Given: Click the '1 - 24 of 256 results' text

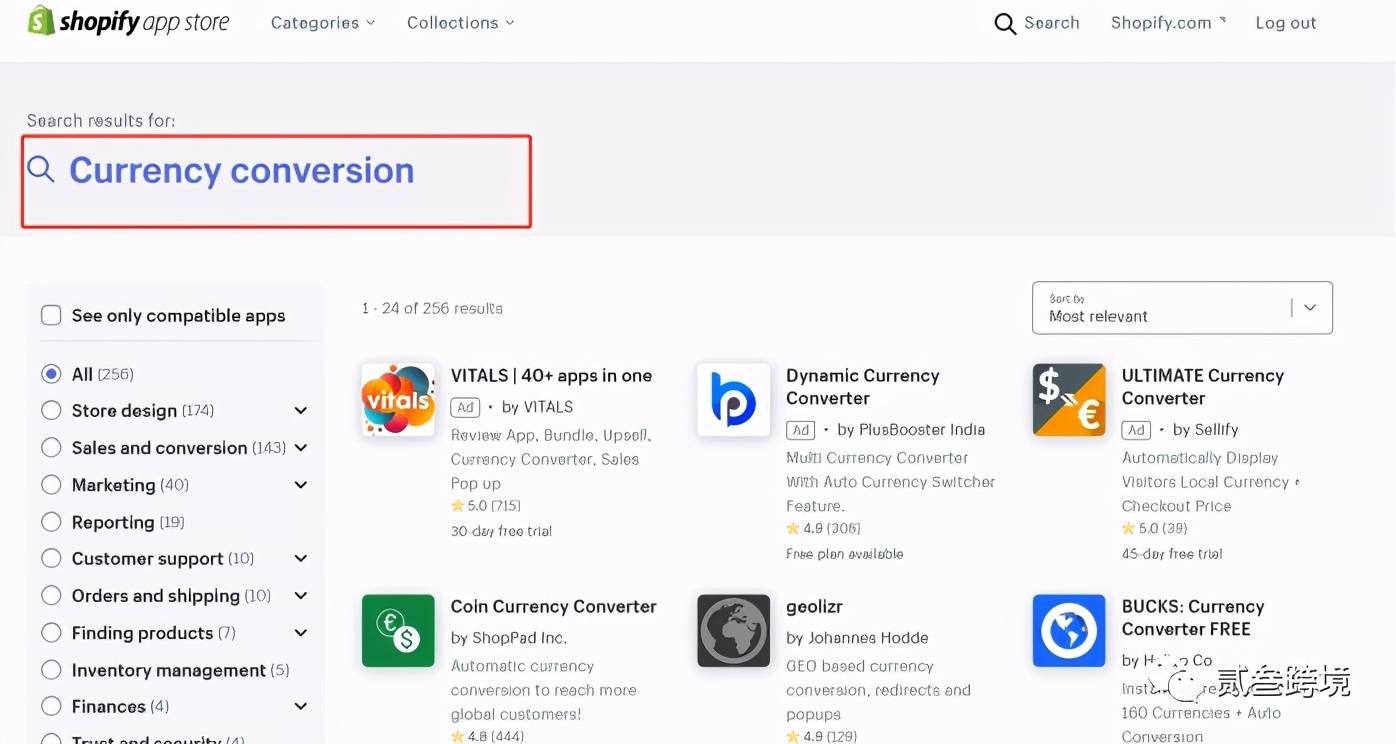Looking at the screenshot, I should 432,308.
